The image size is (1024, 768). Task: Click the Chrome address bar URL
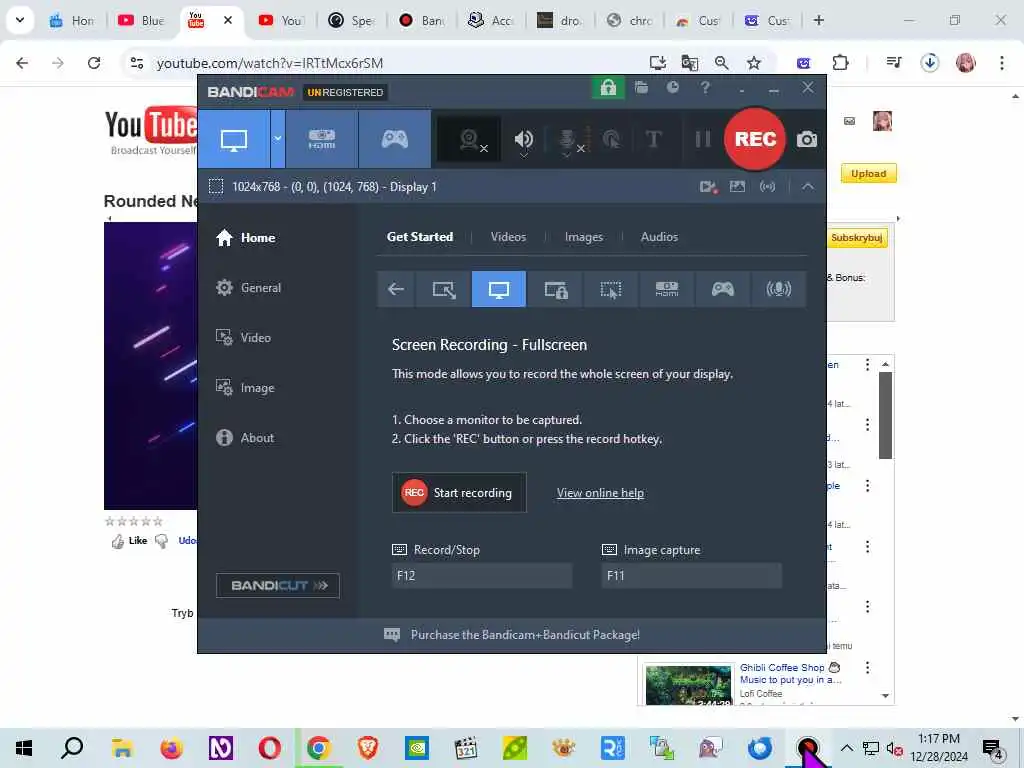[x=270, y=63]
